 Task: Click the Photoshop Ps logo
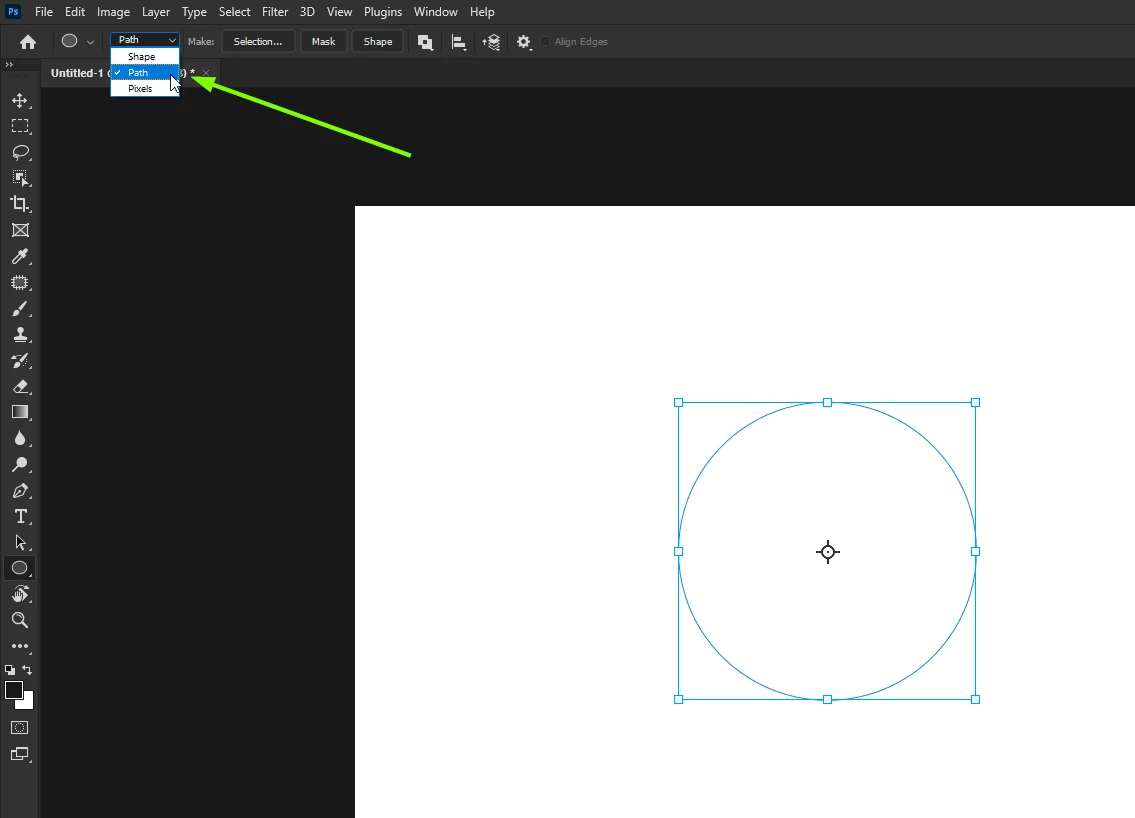[13, 12]
